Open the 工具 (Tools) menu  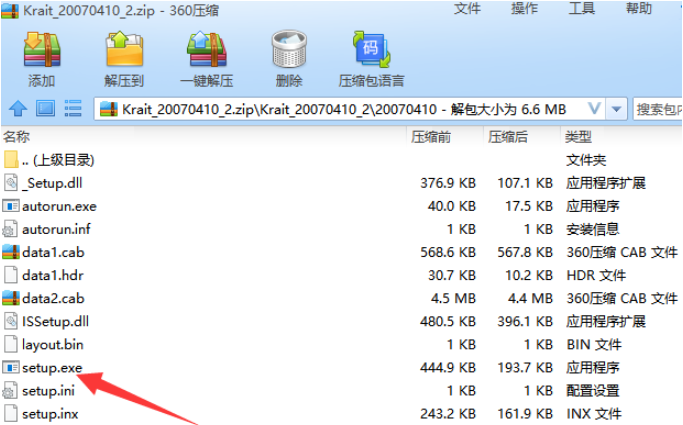coord(582,9)
